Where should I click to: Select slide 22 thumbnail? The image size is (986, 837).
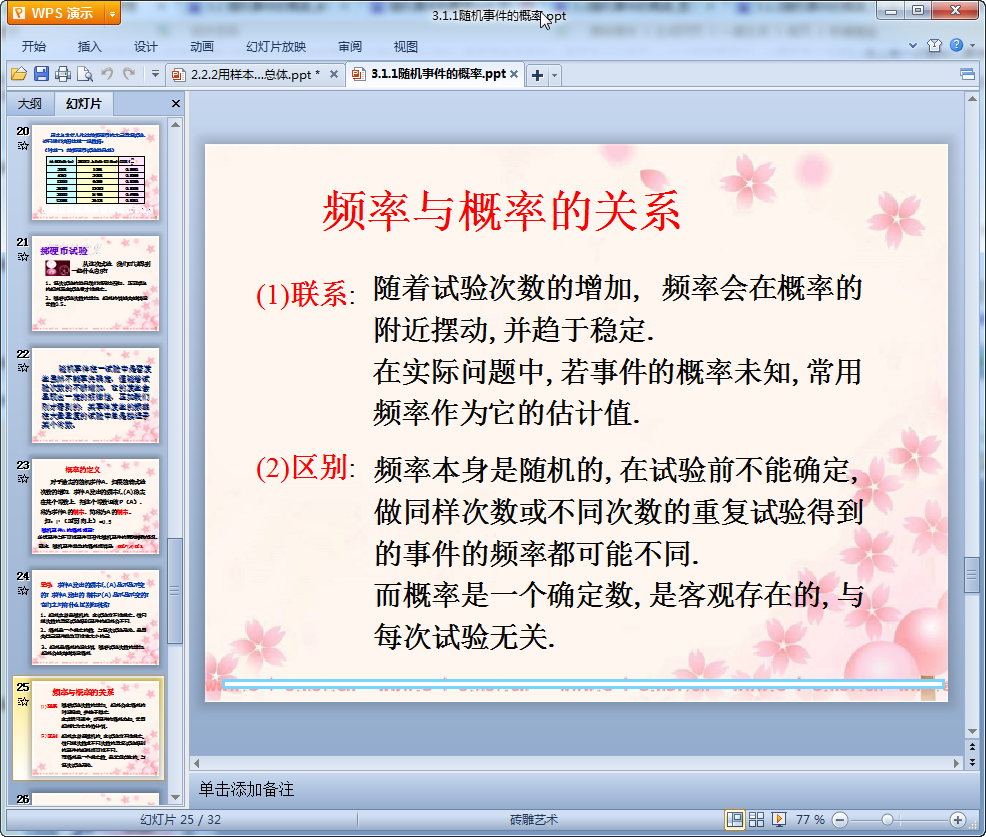point(96,395)
